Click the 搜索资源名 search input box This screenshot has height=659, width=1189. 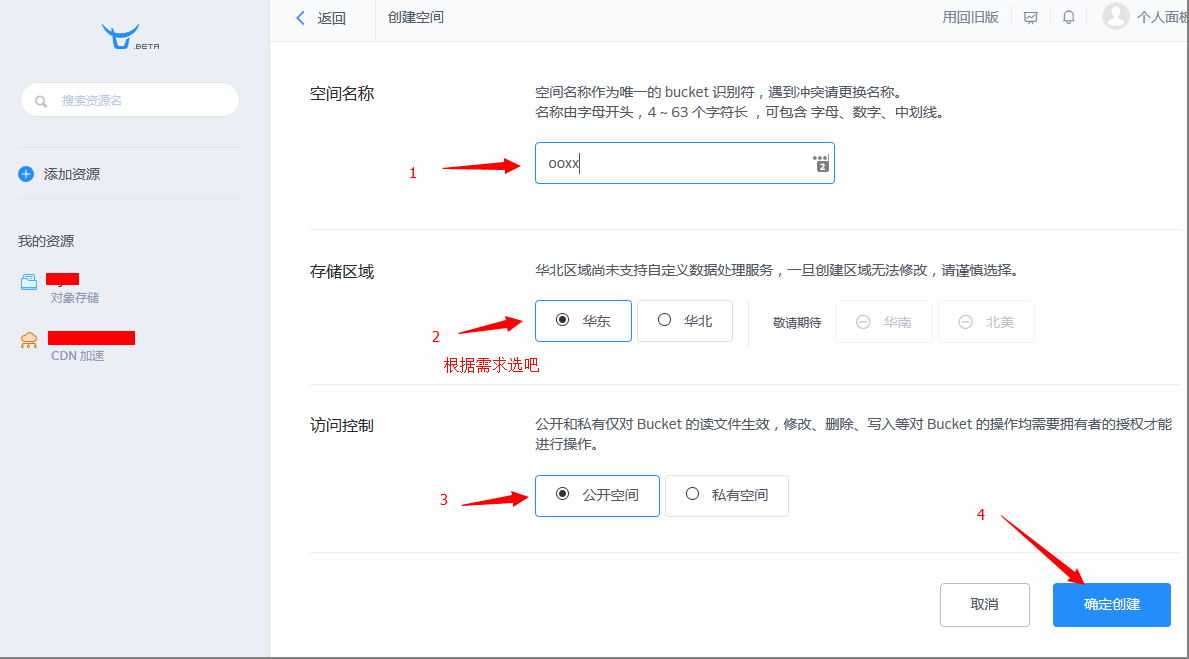pyautogui.click(x=129, y=100)
